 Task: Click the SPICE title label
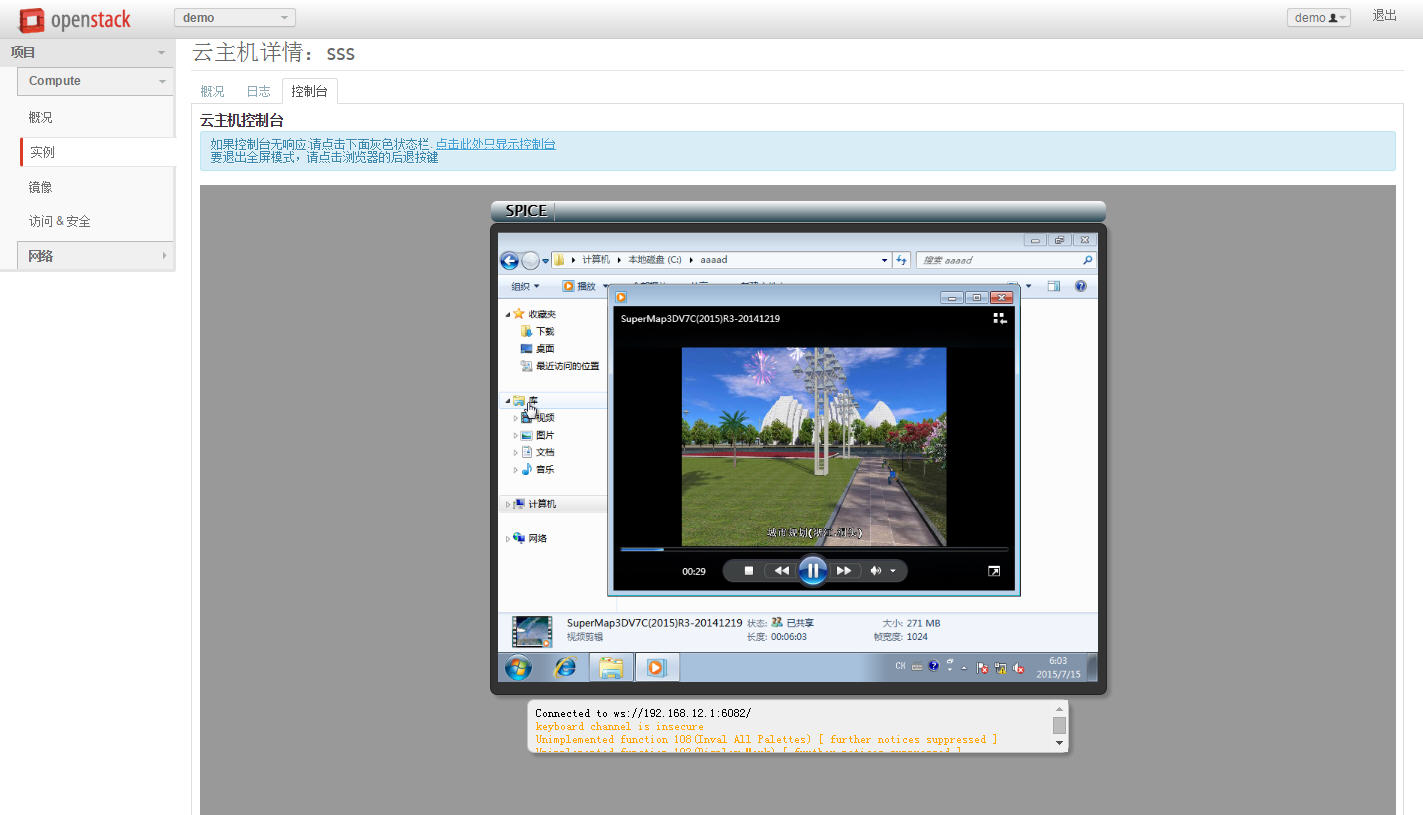[x=526, y=211]
